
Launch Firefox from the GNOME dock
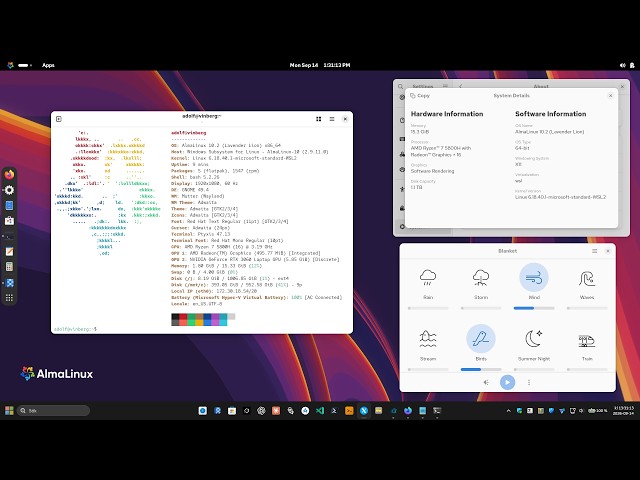coord(9,174)
